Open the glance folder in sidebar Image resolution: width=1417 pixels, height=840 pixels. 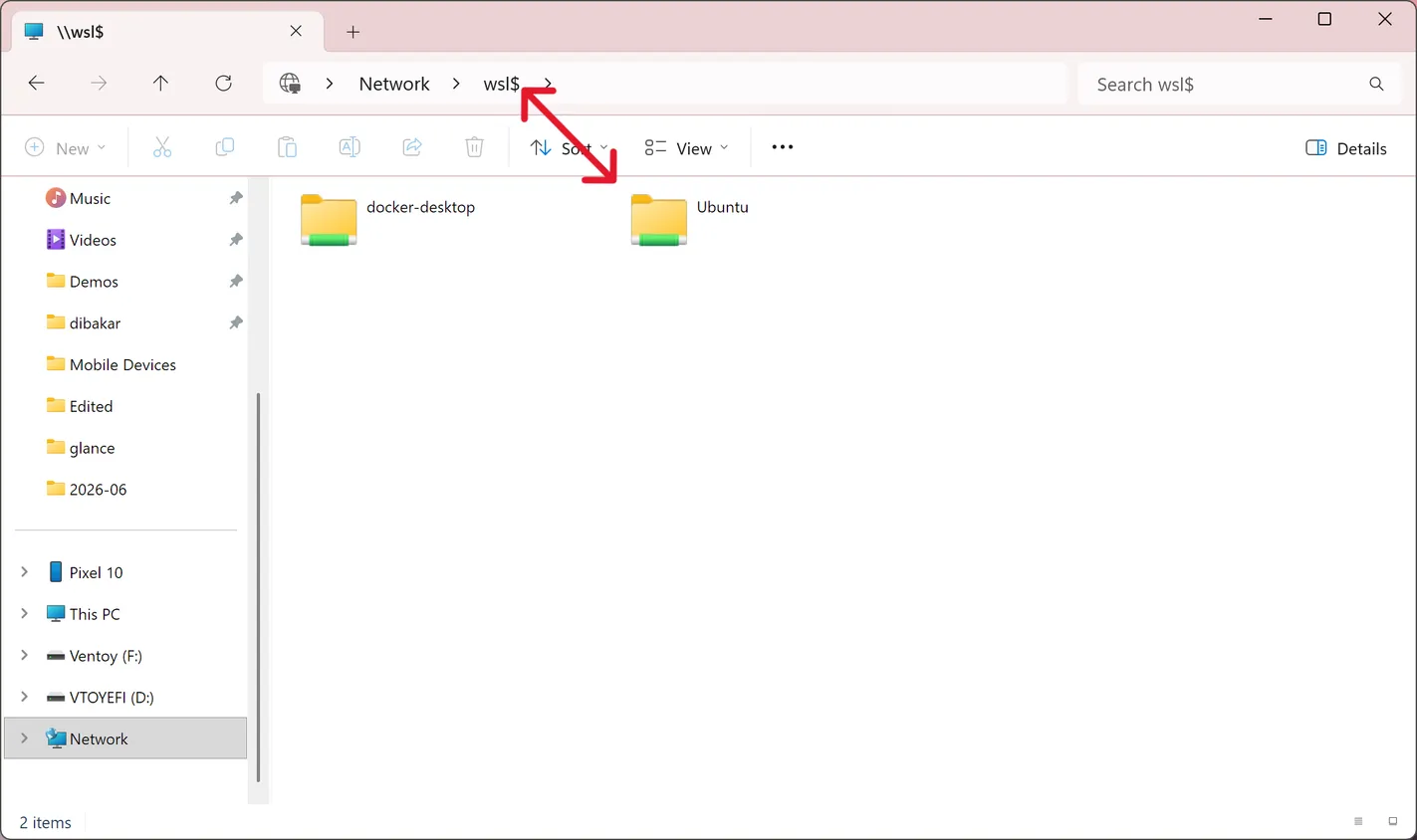[x=92, y=448]
